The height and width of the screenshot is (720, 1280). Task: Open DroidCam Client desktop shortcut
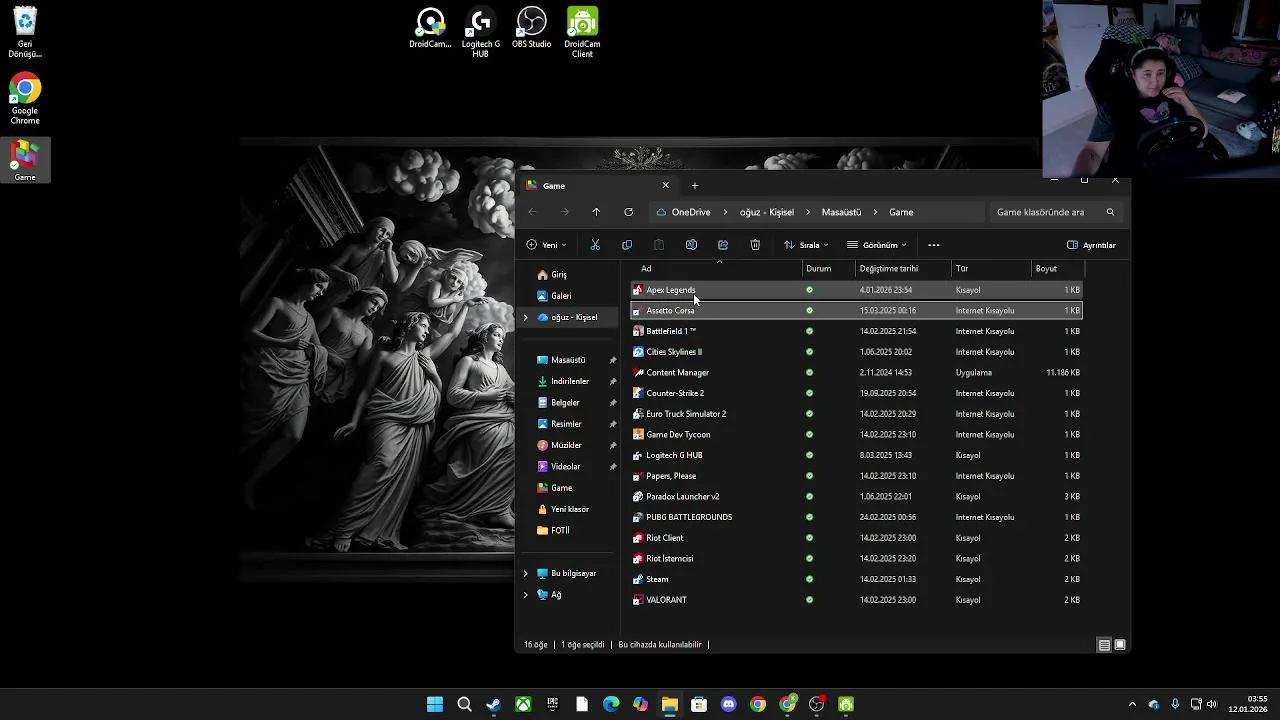pos(582,33)
